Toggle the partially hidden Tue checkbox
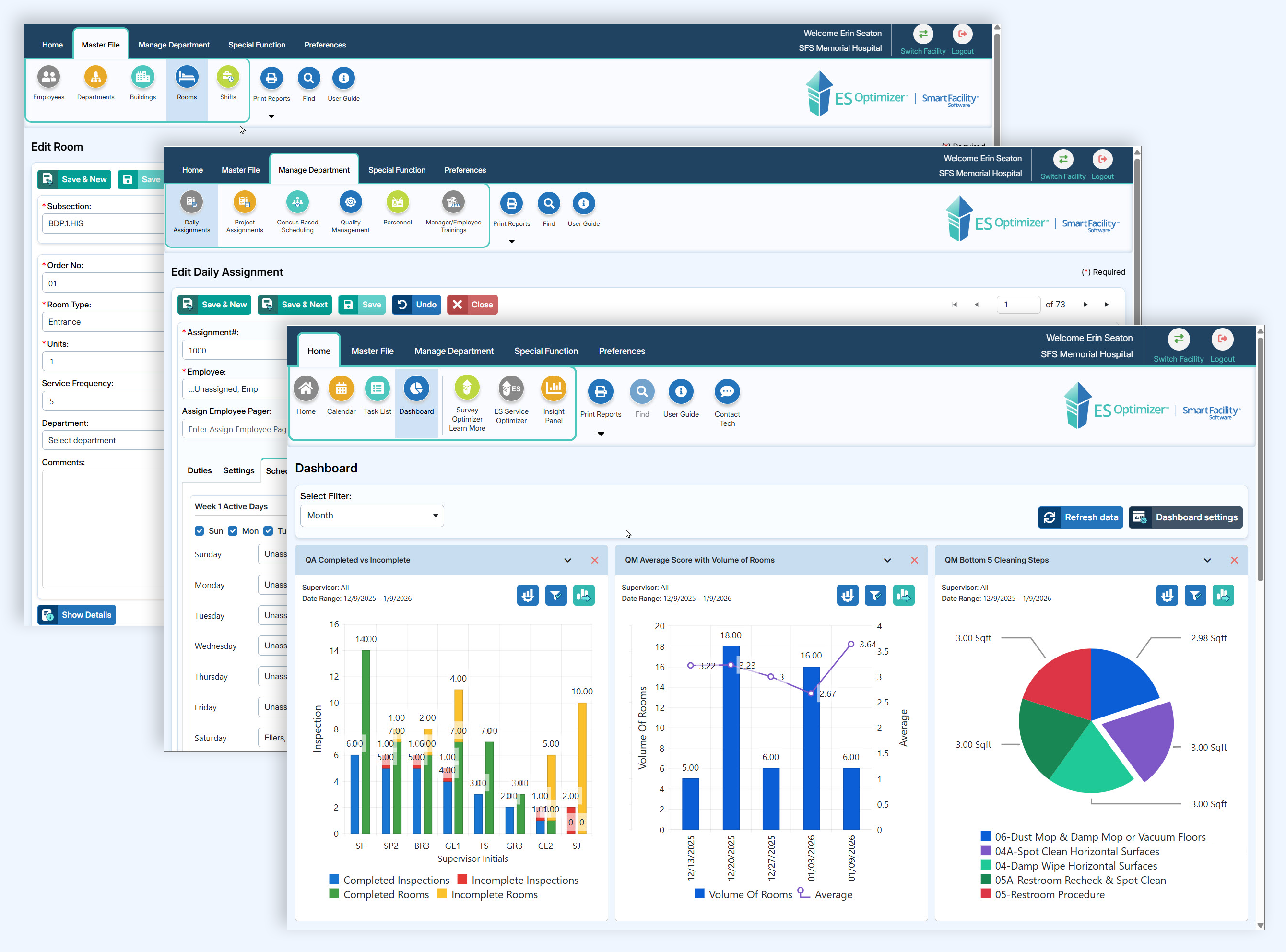Image resolution: width=1286 pixels, height=952 pixels. 269,531
